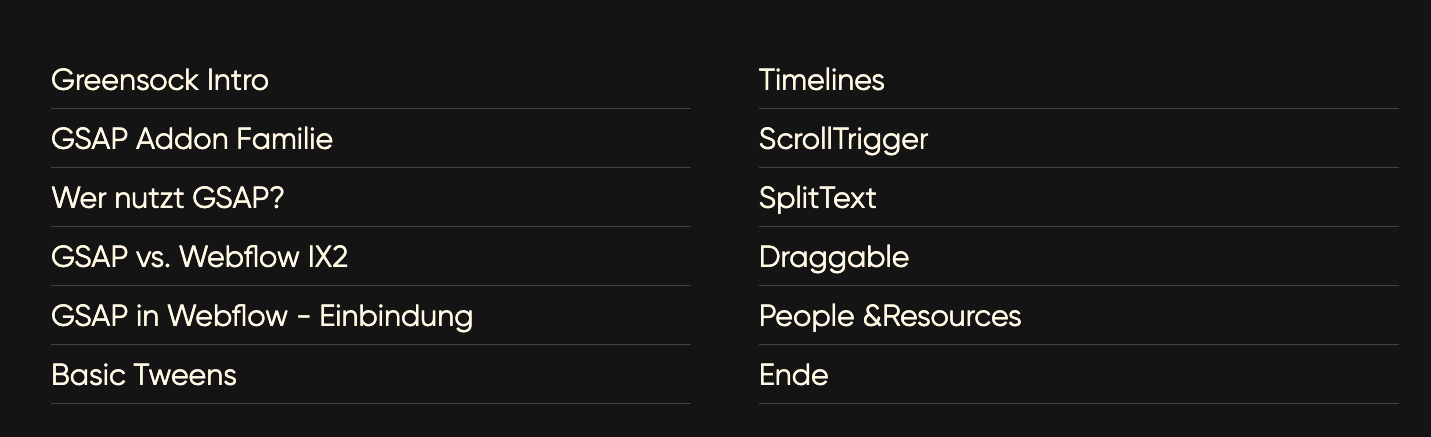Open People &Resources section
Image resolution: width=1431 pixels, height=437 pixels.
point(1078,316)
